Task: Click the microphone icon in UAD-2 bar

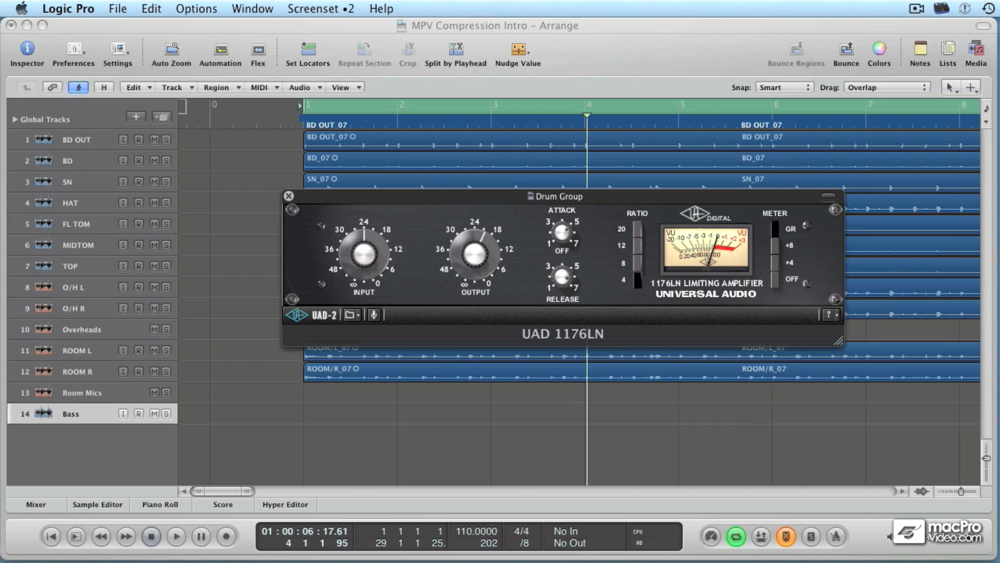Action: [374, 314]
